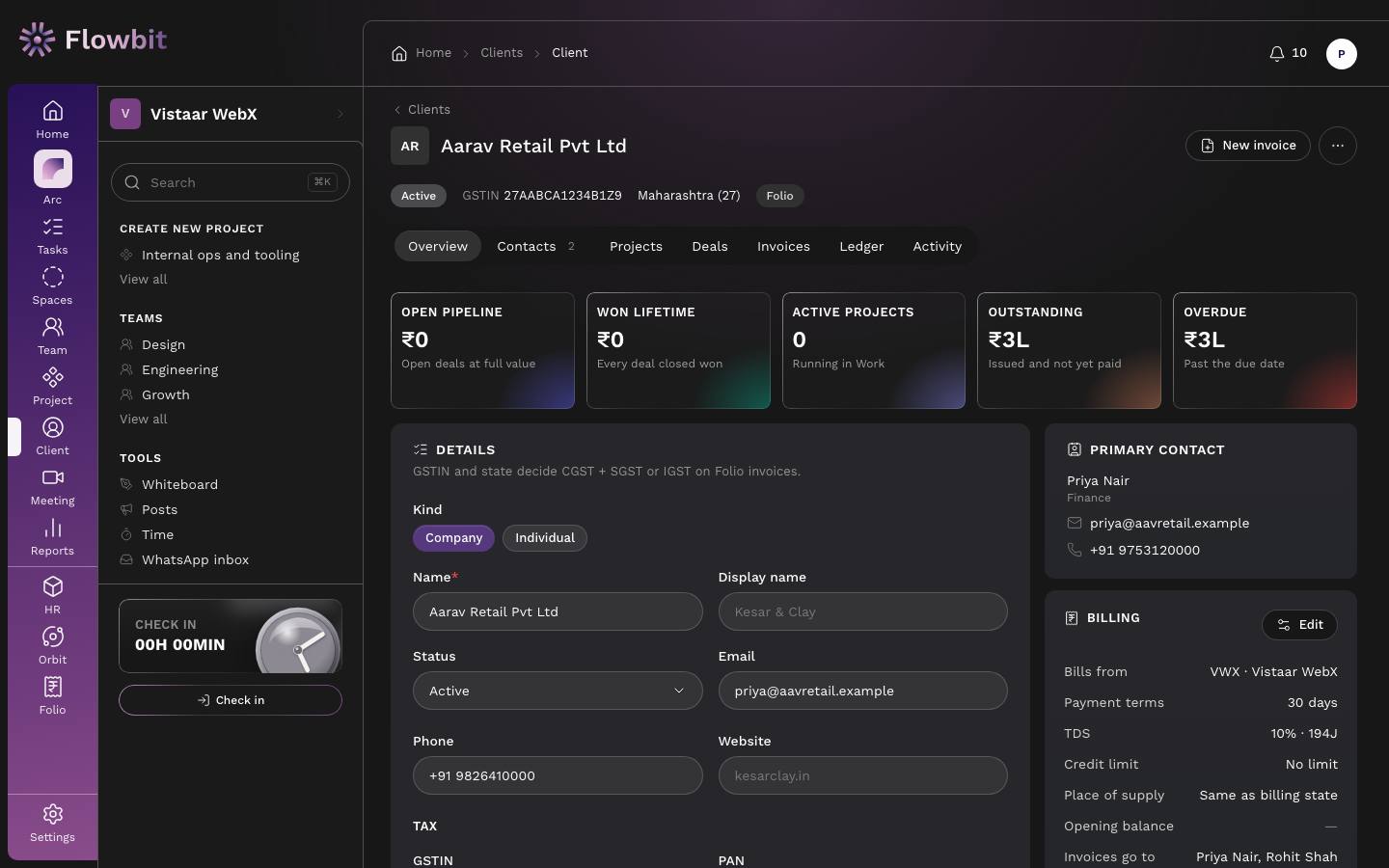Click the Check in button
The image size is (1389, 868).
(231, 700)
